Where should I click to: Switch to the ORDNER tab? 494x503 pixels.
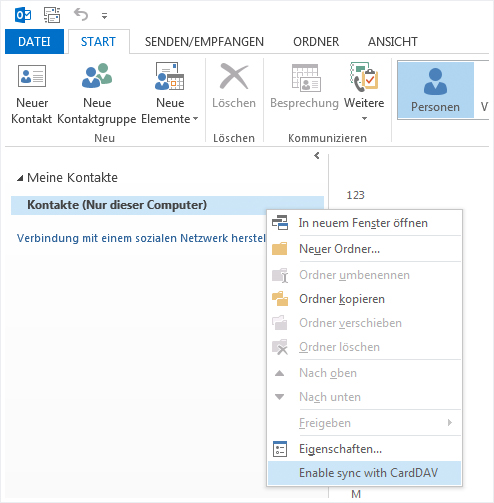pyautogui.click(x=316, y=42)
